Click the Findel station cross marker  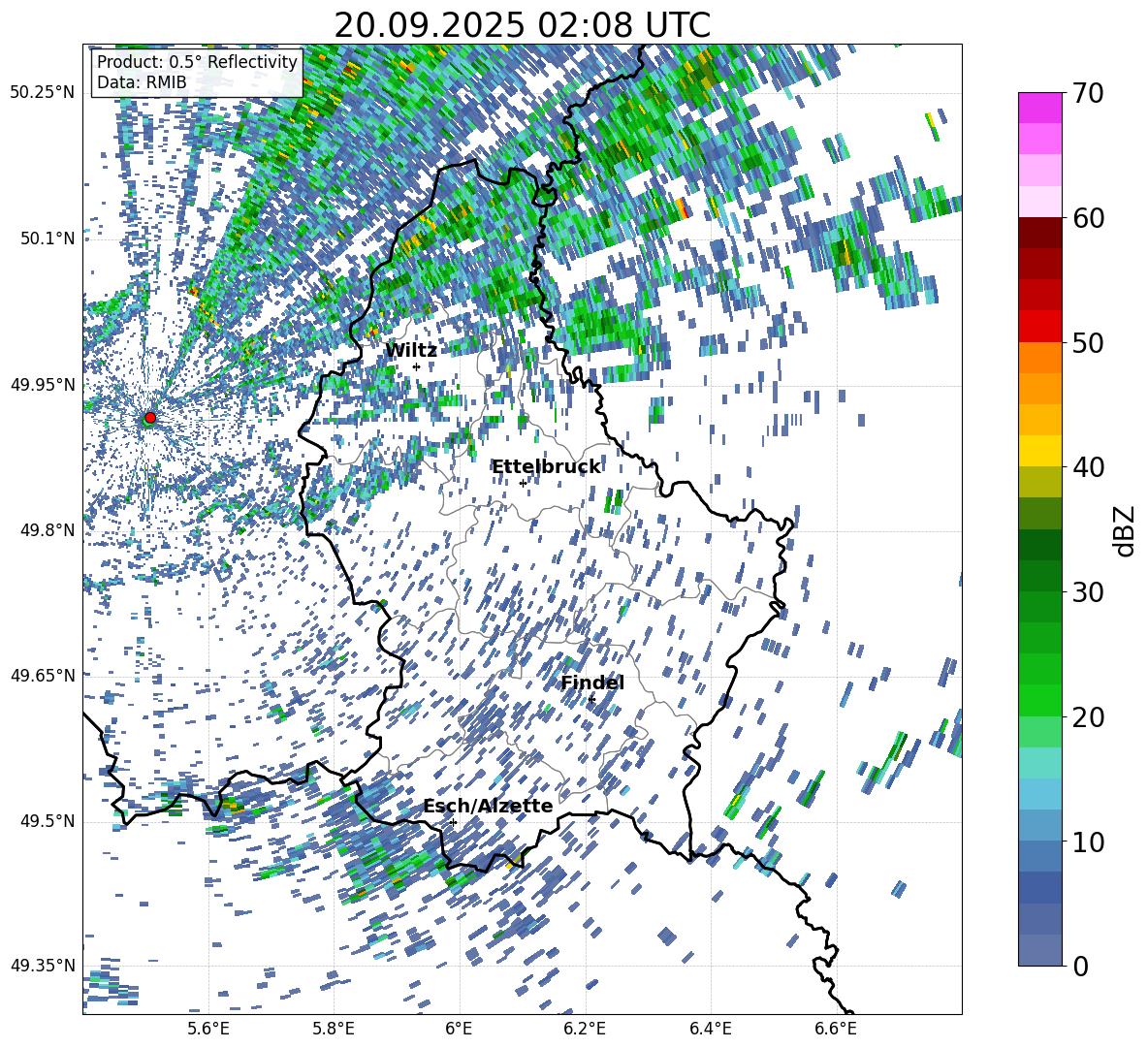[x=591, y=700]
